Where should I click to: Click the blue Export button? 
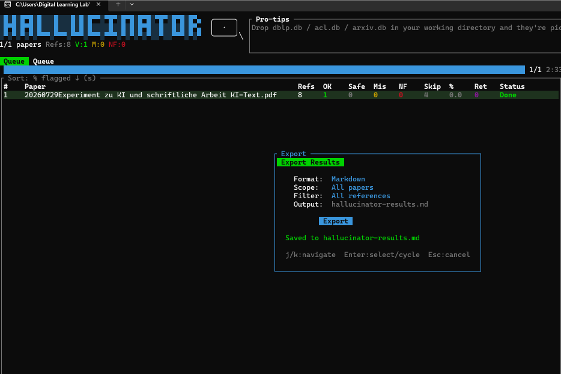coord(336,221)
